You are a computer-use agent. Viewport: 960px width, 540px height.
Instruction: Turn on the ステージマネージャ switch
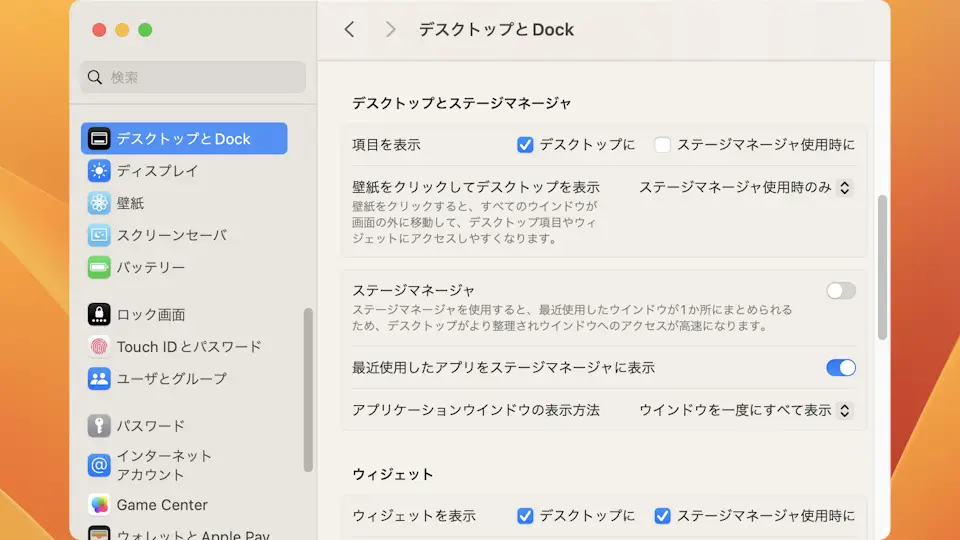pos(841,291)
